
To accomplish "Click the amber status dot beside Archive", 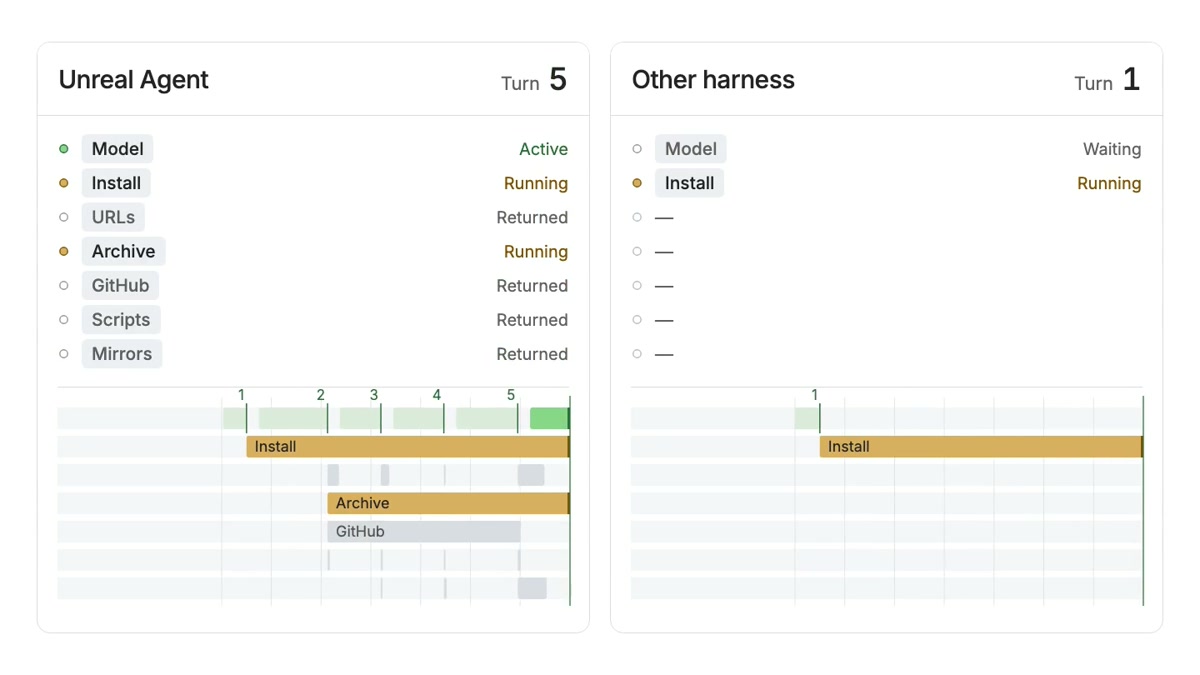I will tap(64, 251).
